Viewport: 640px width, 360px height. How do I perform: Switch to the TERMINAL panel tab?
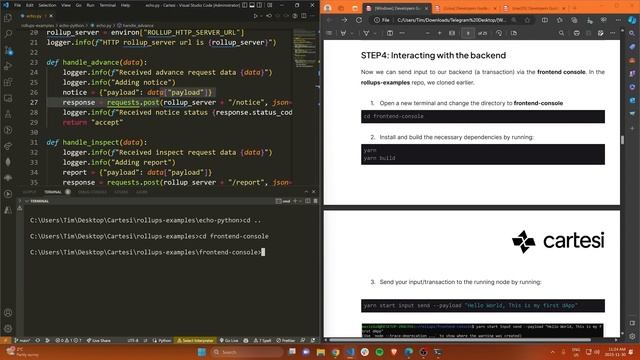pyautogui.click(x=53, y=192)
